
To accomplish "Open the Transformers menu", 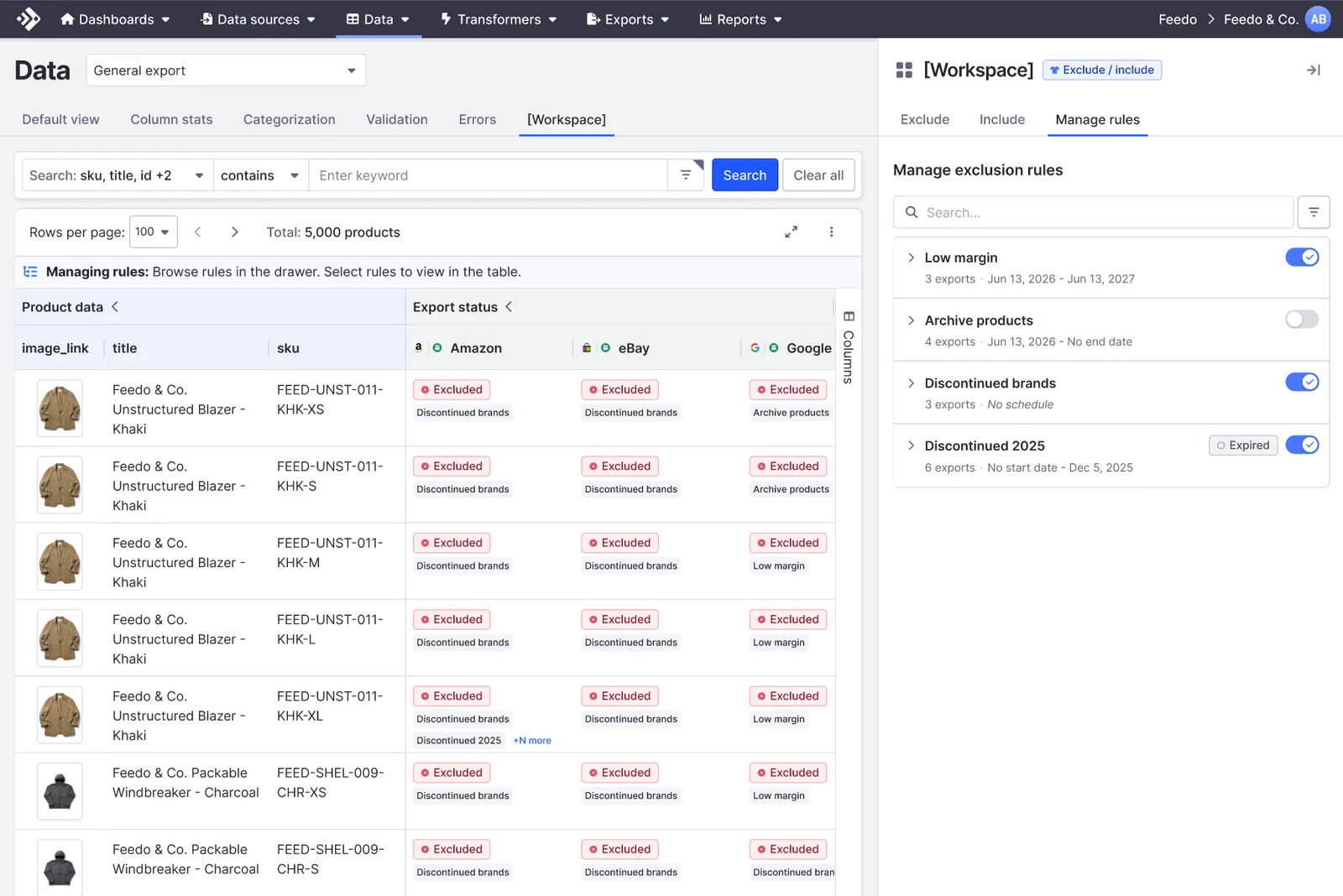I will coord(499,19).
